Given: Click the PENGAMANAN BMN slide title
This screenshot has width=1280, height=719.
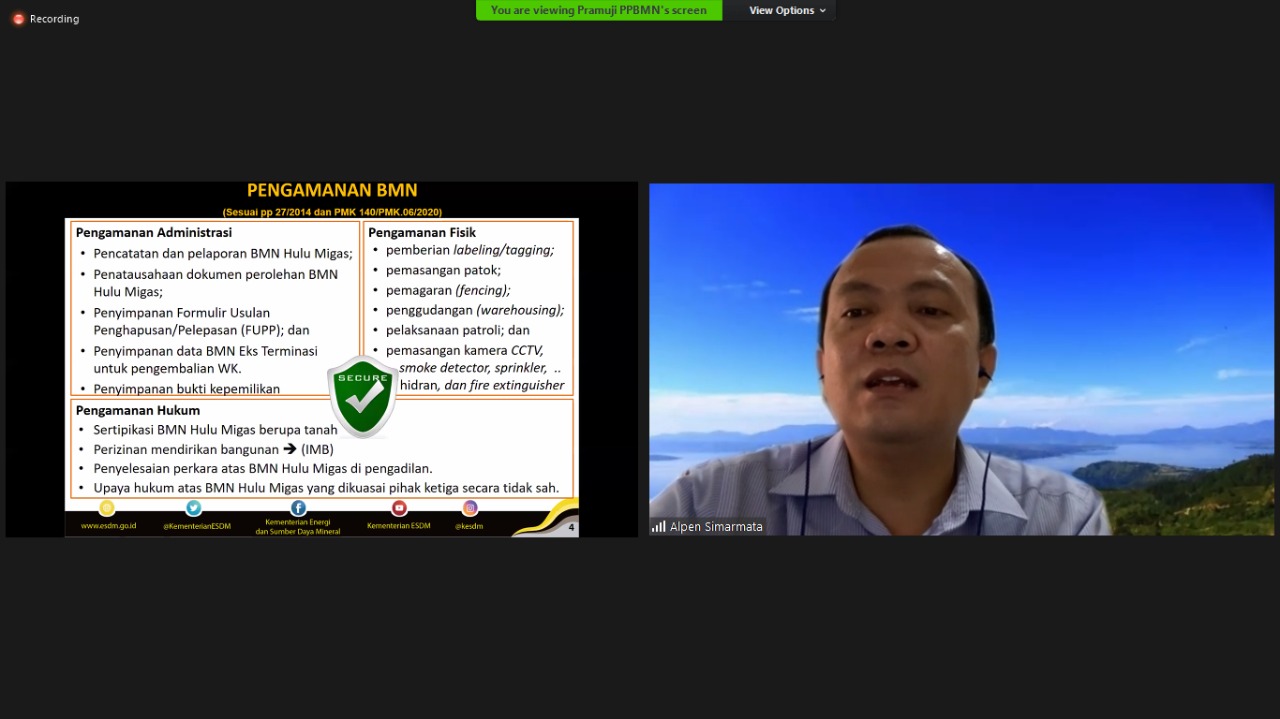Looking at the screenshot, I should tap(332, 190).
